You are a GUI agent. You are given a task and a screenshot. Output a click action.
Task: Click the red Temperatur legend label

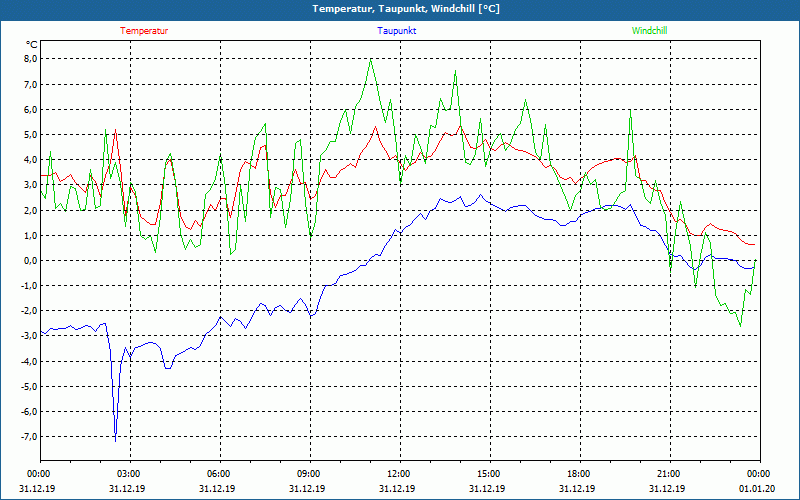144,31
